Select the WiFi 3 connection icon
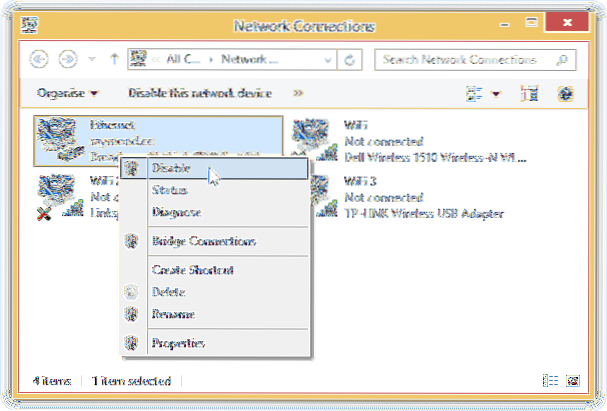The width and height of the screenshot is (607, 411). point(324,196)
